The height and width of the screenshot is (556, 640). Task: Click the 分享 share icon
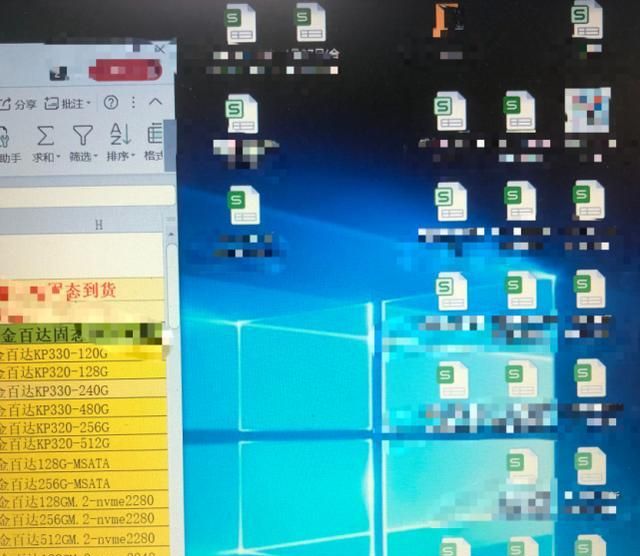(x=6, y=104)
